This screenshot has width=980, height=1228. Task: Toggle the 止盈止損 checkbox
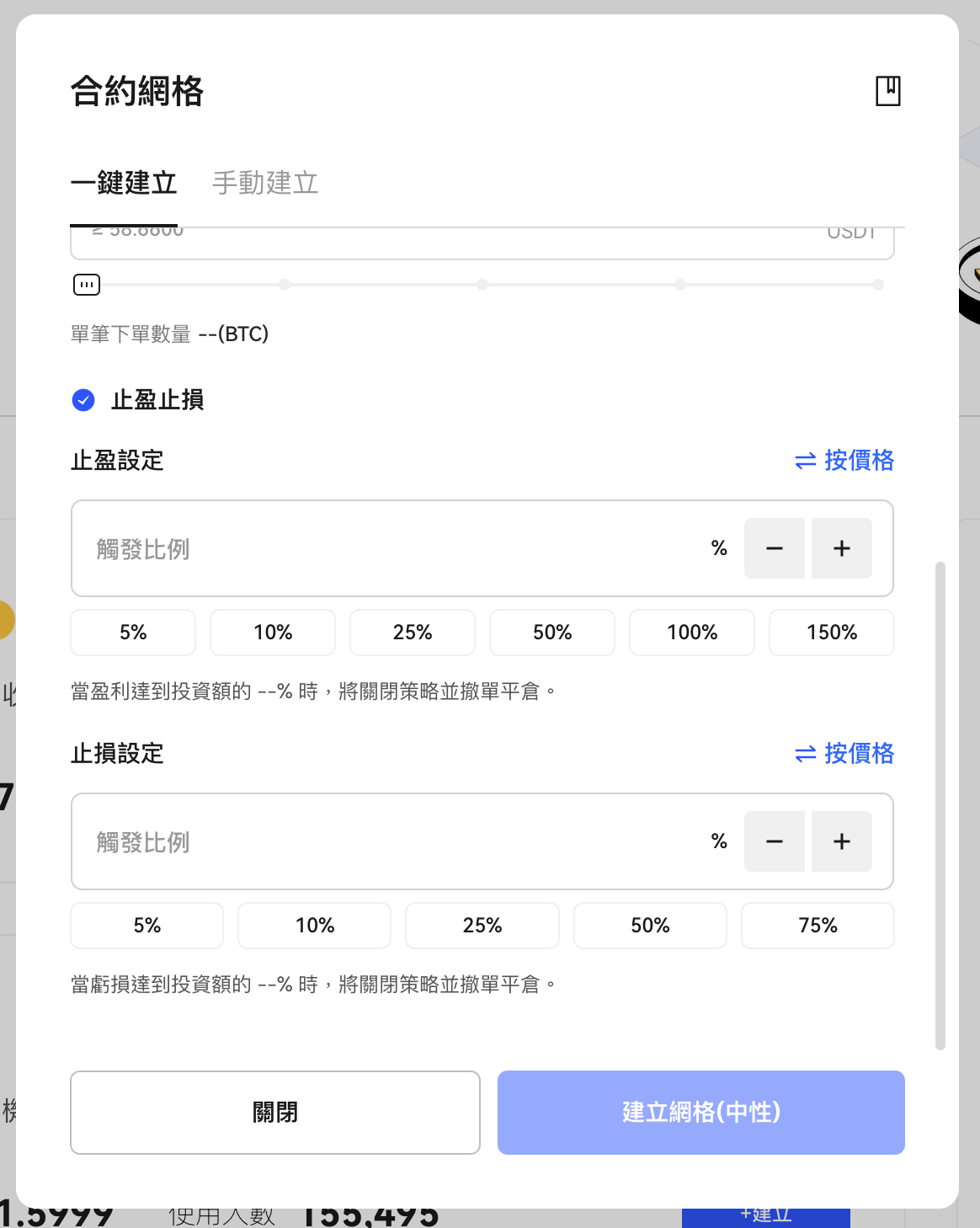pyautogui.click(x=83, y=400)
